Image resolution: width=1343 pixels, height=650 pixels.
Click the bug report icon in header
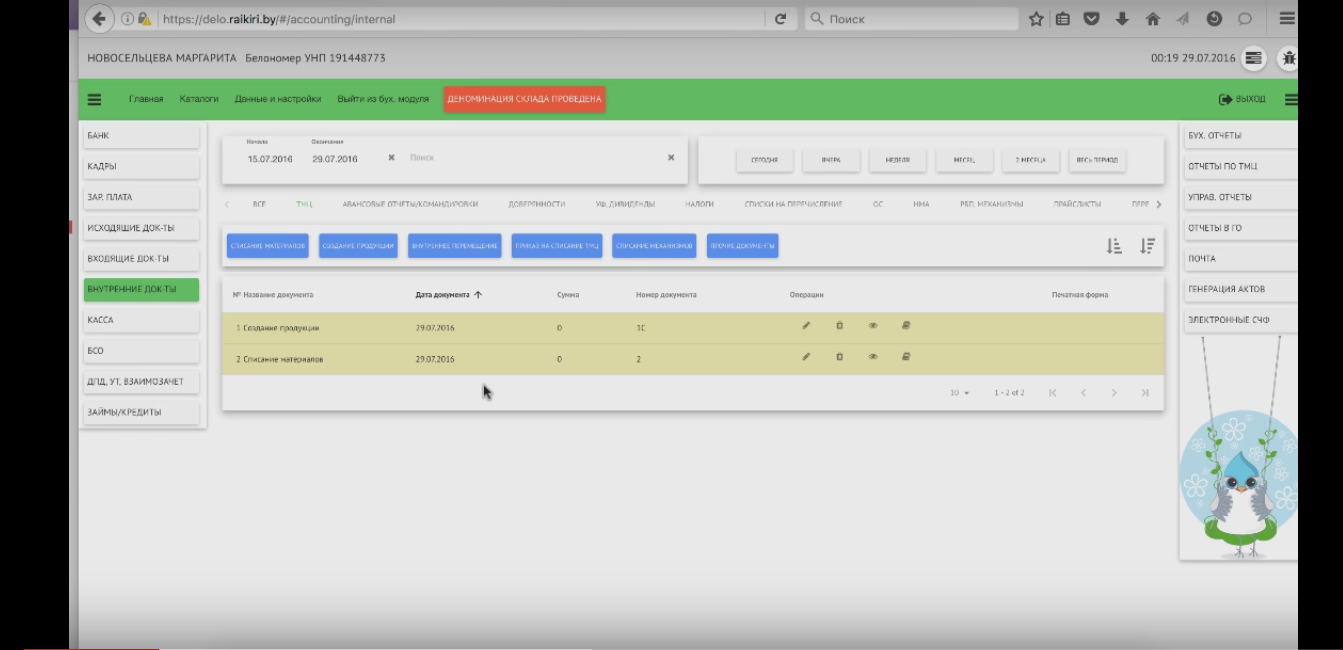[x=1288, y=58]
